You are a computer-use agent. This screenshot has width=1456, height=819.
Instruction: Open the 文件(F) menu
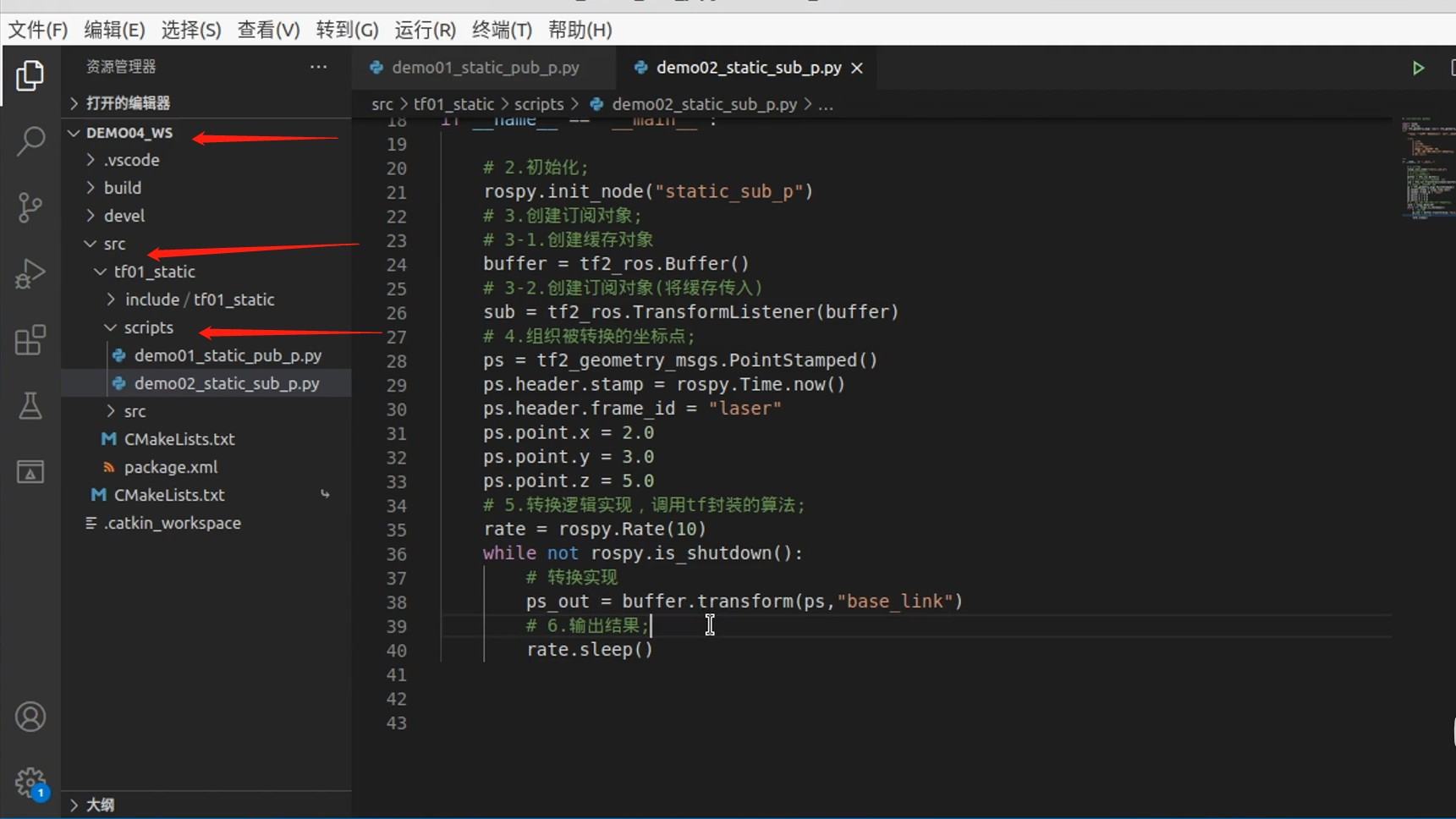tap(38, 30)
